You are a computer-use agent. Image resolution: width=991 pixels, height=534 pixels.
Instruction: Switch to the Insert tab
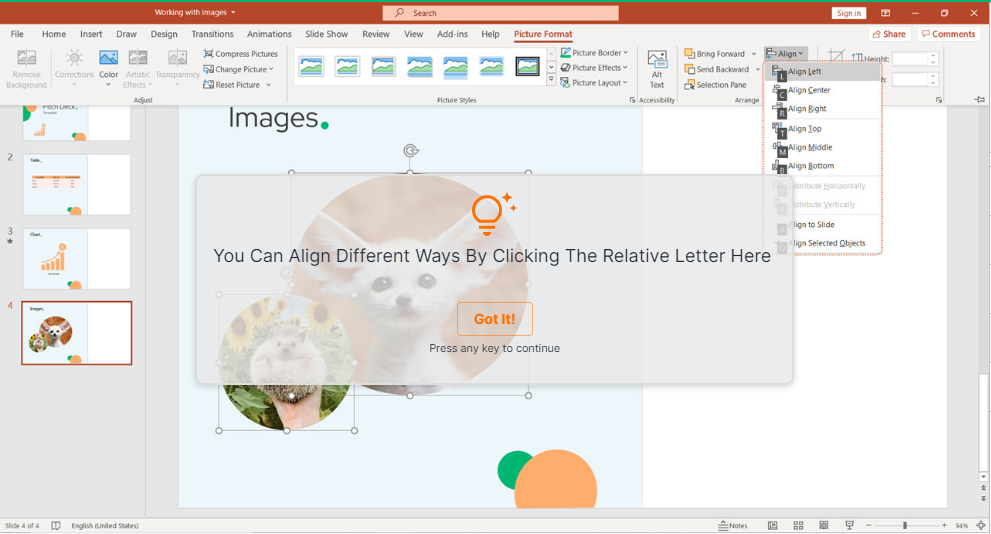point(91,34)
